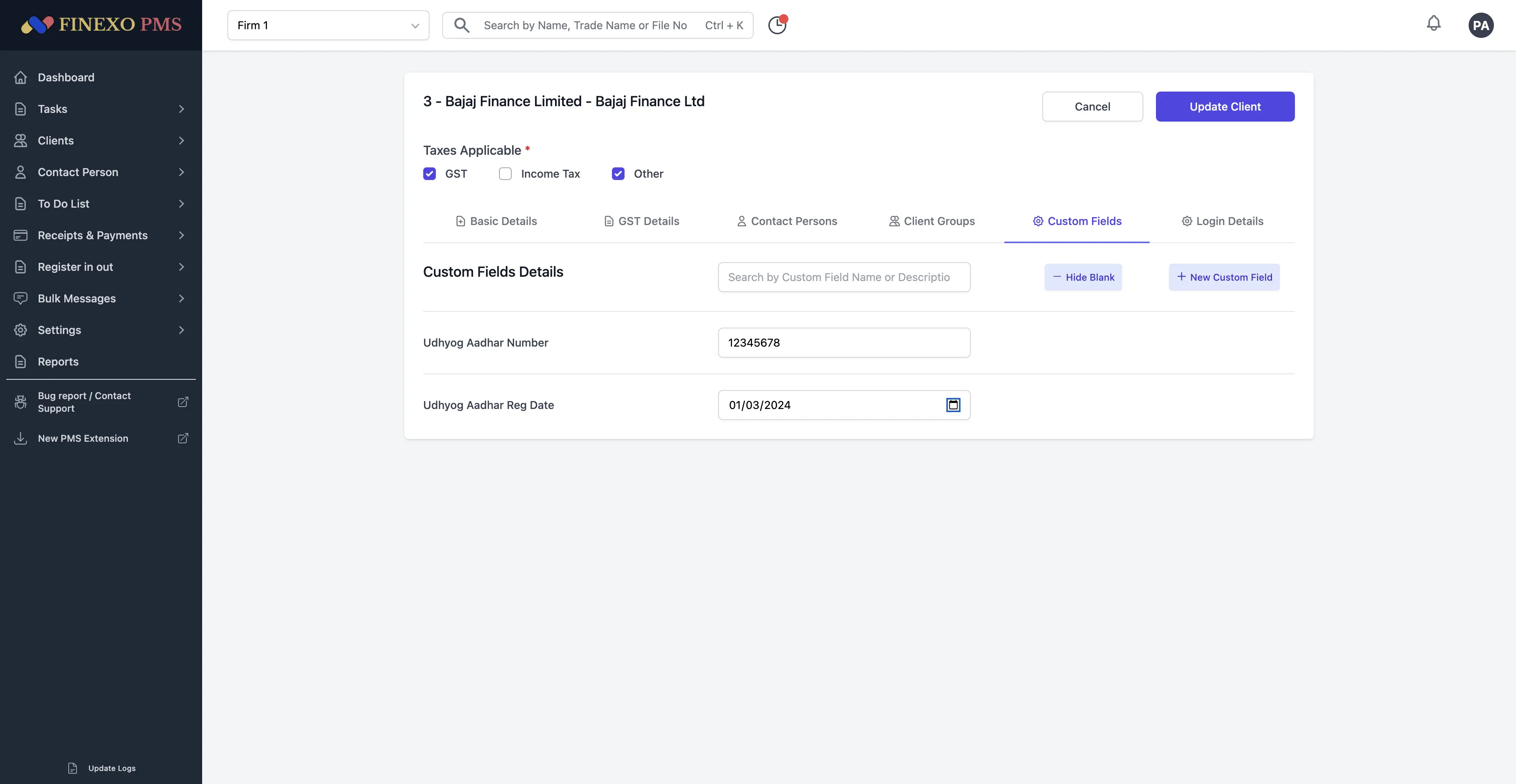Check the Income Tax checkbox
This screenshot has height=784, width=1516.
pos(505,174)
